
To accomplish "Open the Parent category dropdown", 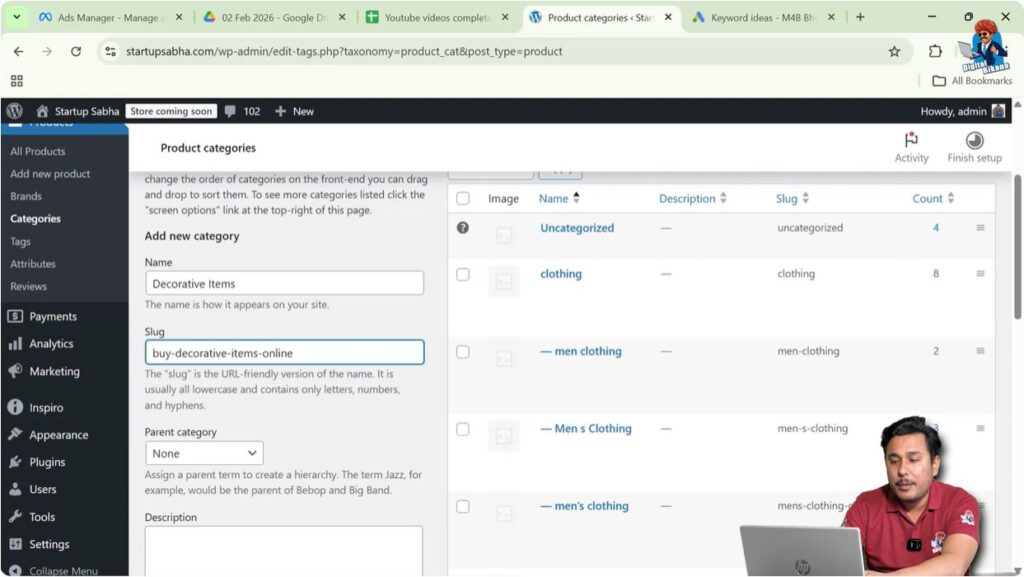I will [x=204, y=453].
